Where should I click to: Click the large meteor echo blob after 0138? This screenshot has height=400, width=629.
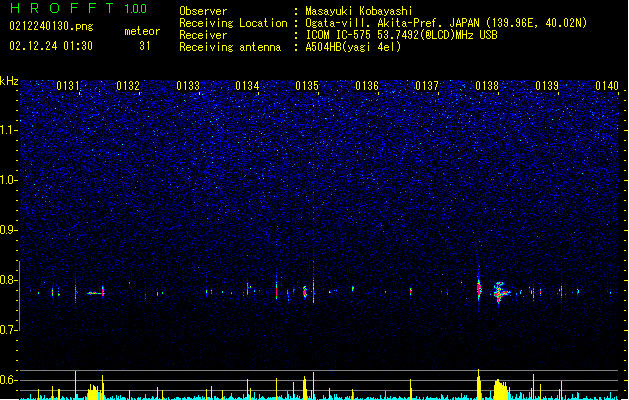500,293
